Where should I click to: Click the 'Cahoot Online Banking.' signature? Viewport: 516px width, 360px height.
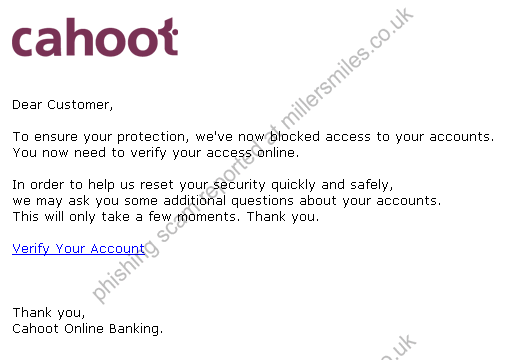tap(88, 329)
